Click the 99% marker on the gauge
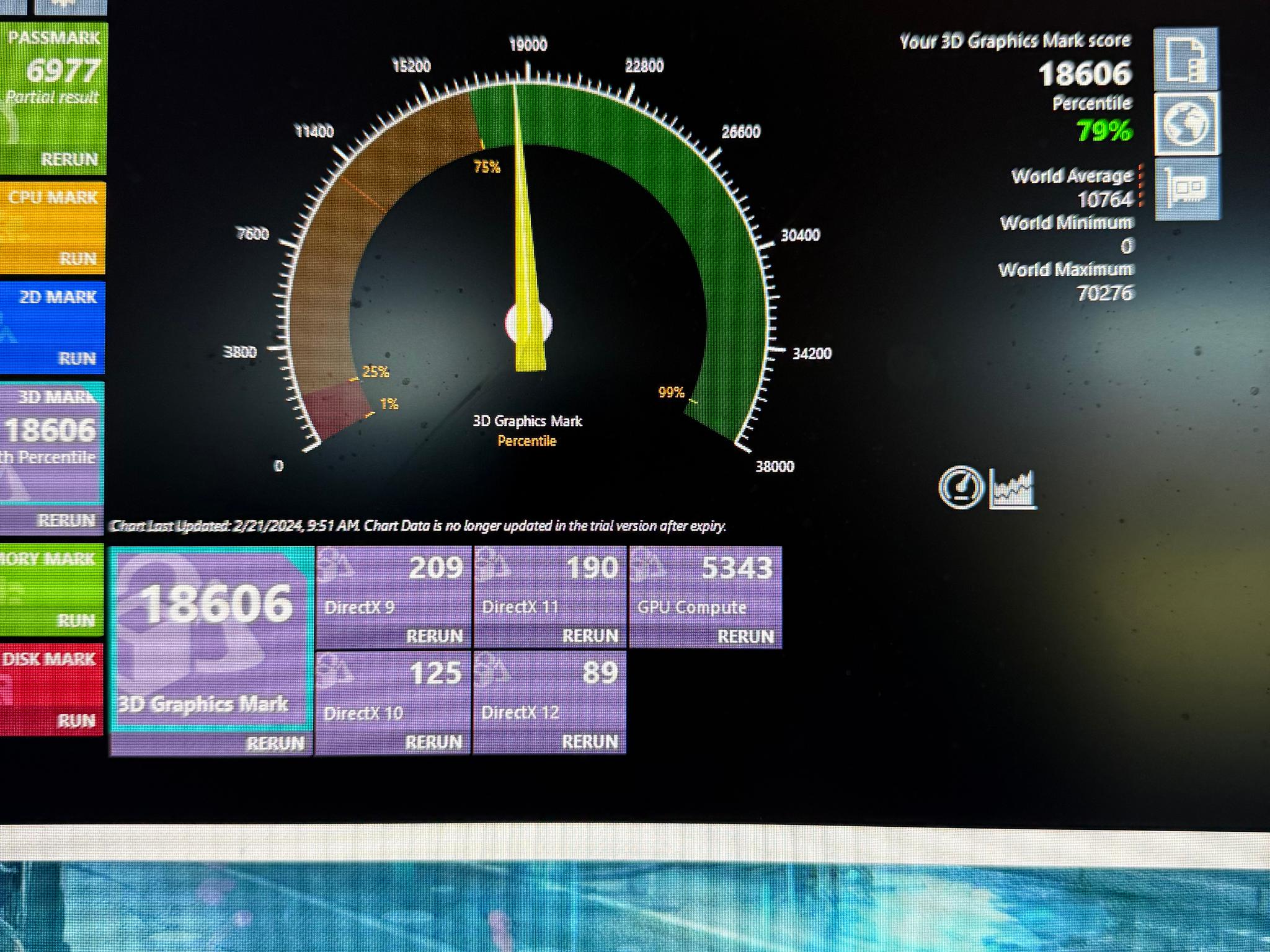1270x952 pixels. (672, 392)
